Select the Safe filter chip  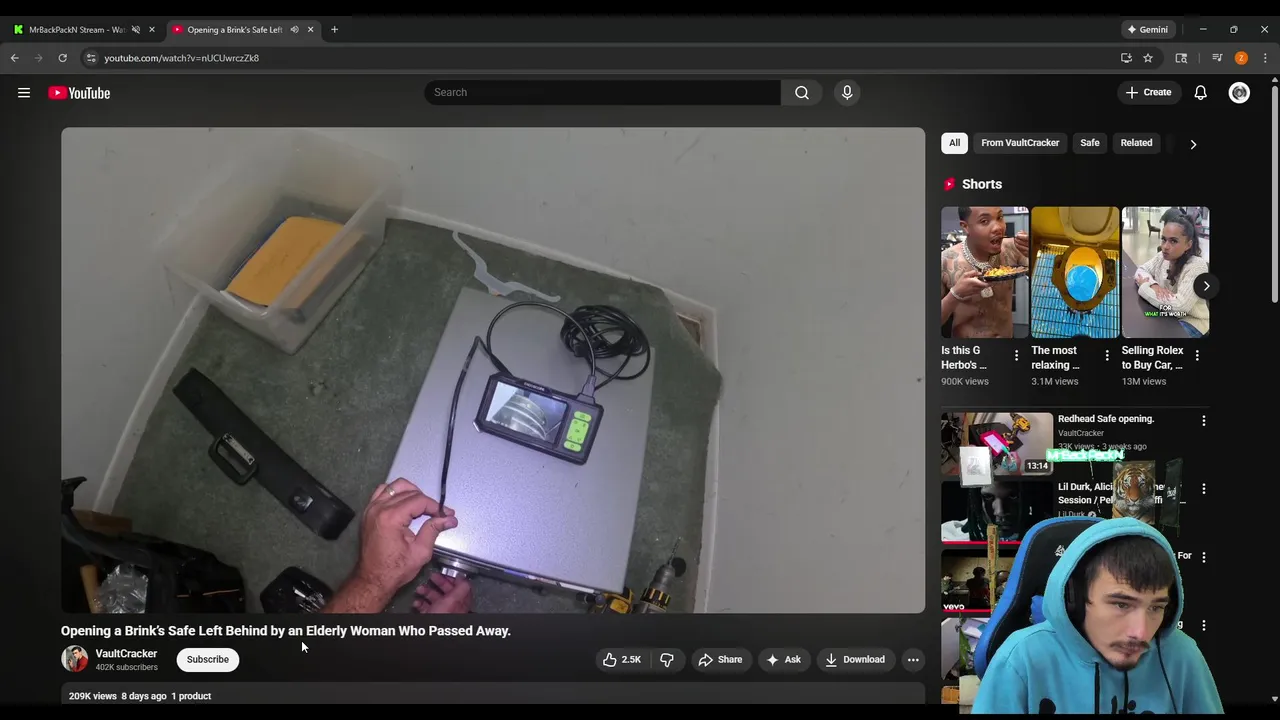[x=1090, y=143]
